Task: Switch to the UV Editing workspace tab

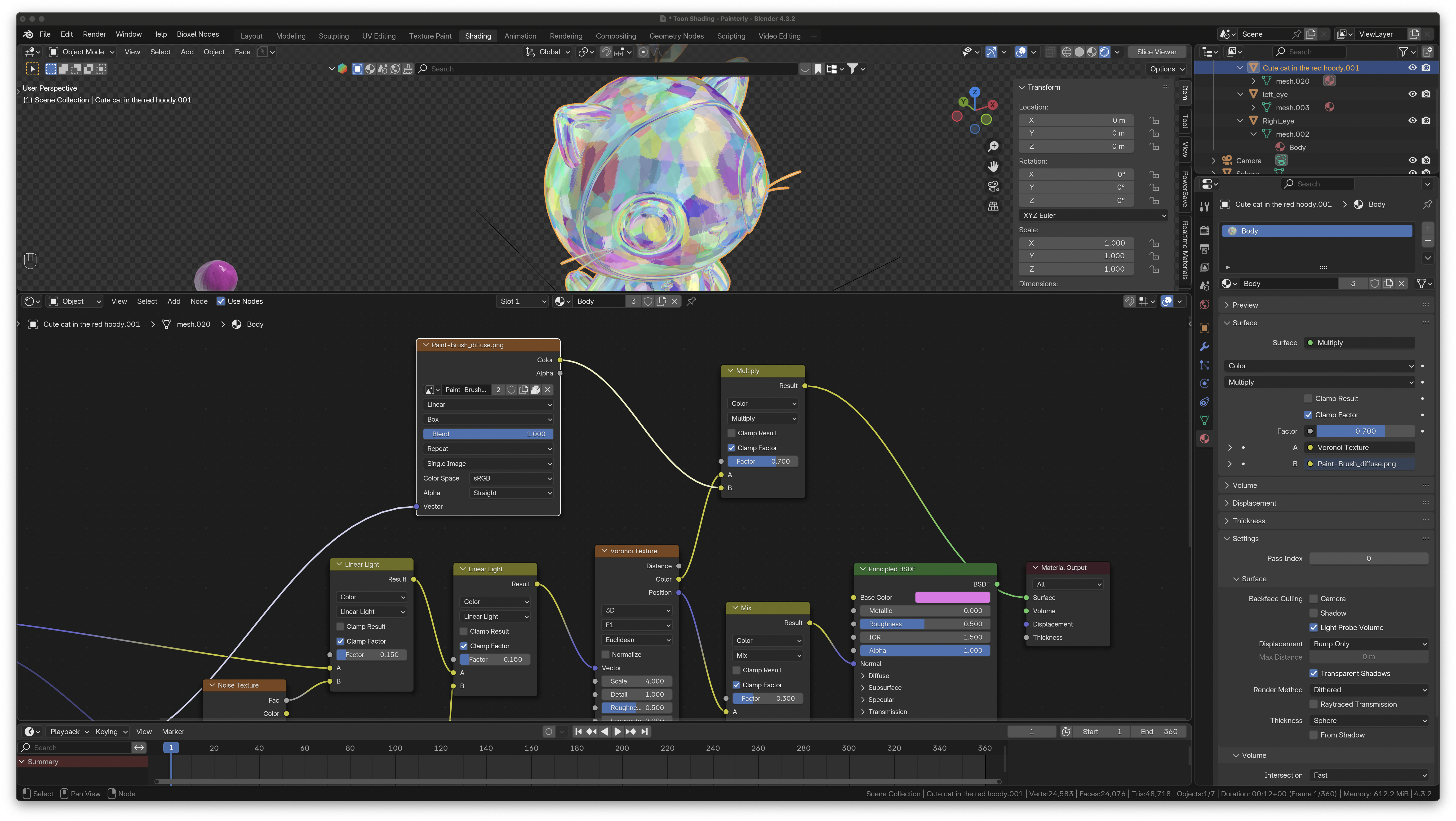Action: pos(379,36)
